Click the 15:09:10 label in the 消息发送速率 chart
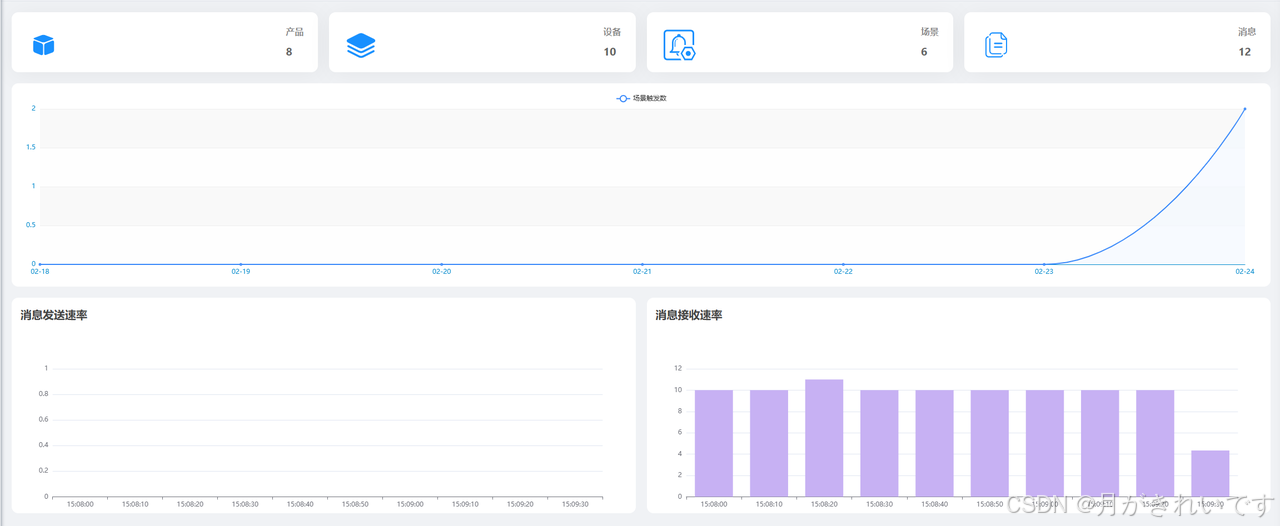 coord(465,504)
